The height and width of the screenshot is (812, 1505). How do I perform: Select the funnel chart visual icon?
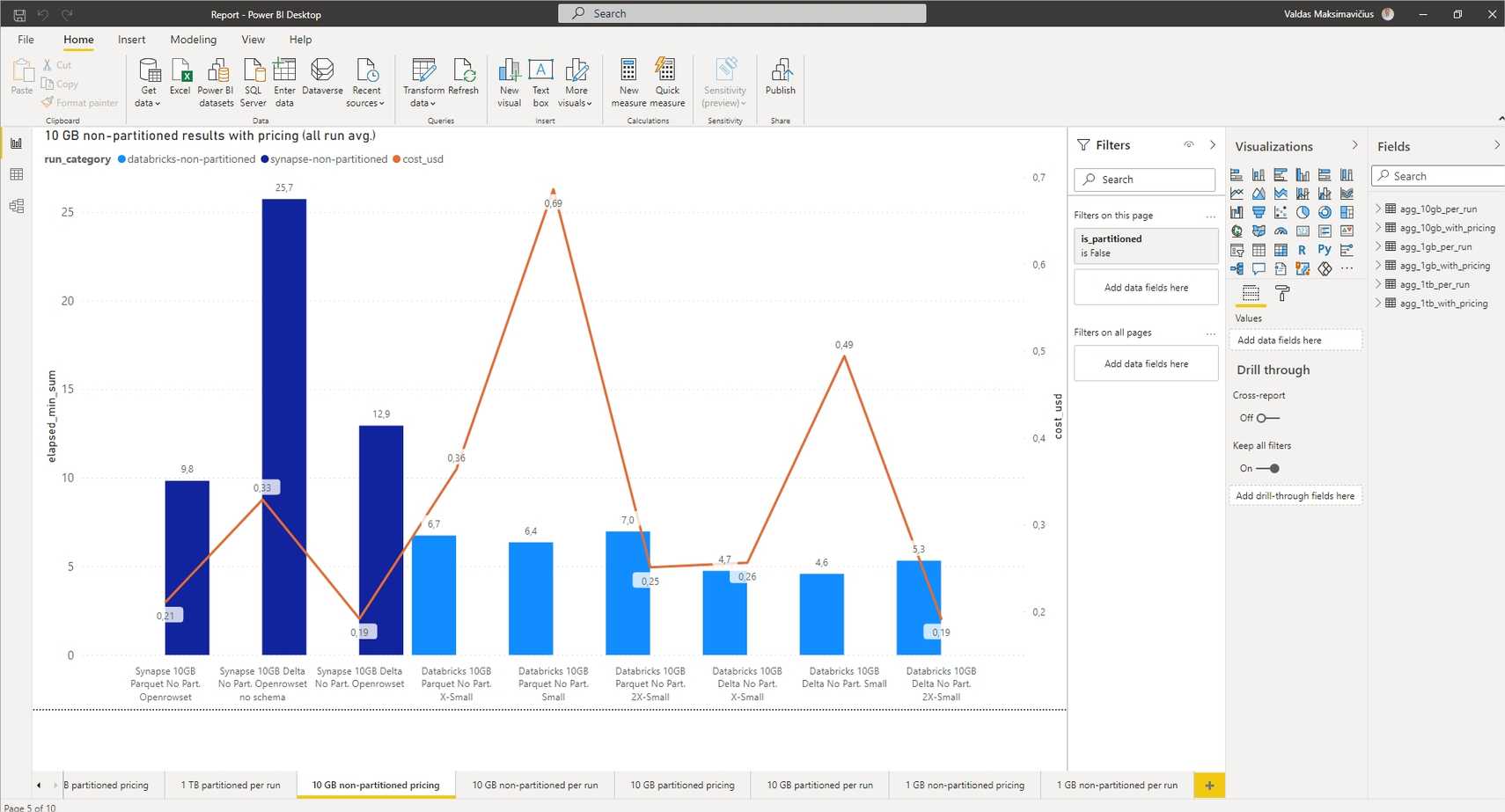tap(1259, 212)
